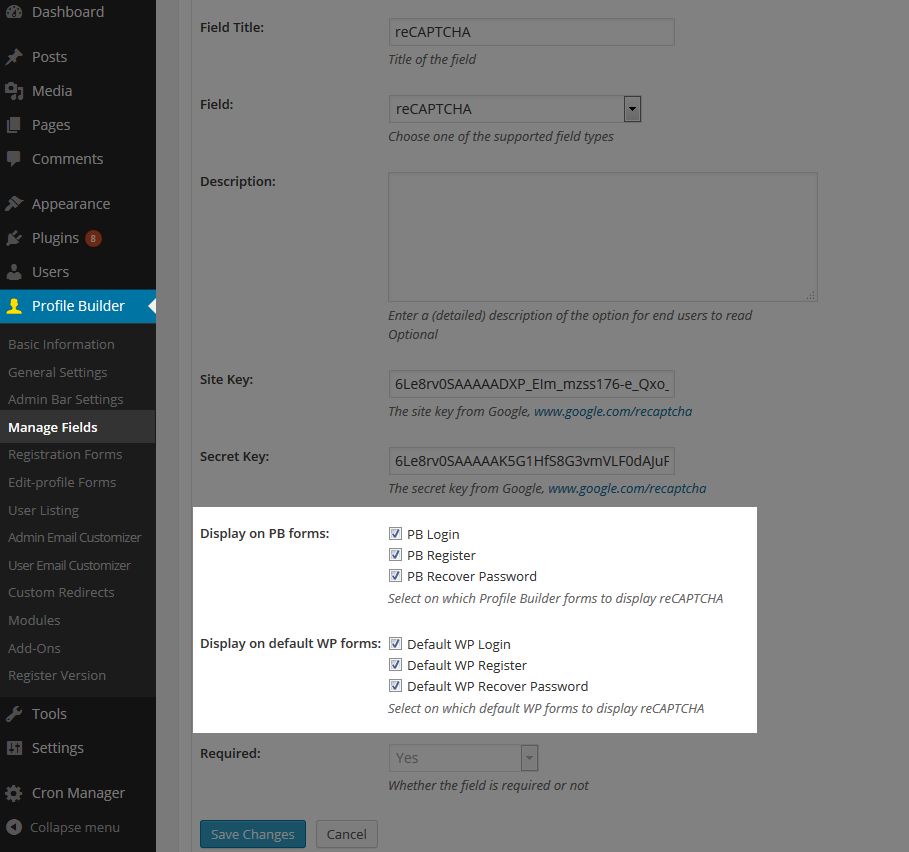909x852 pixels.
Task: Open User Email Customizer submenu item
Action: (x=69, y=565)
